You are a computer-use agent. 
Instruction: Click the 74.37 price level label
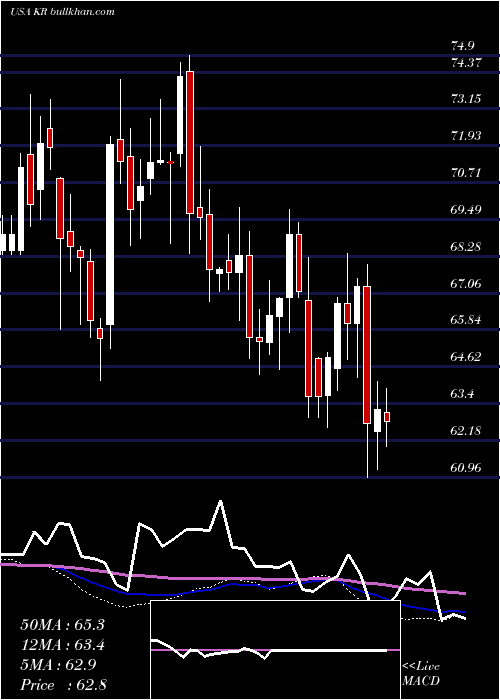tap(466, 62)
